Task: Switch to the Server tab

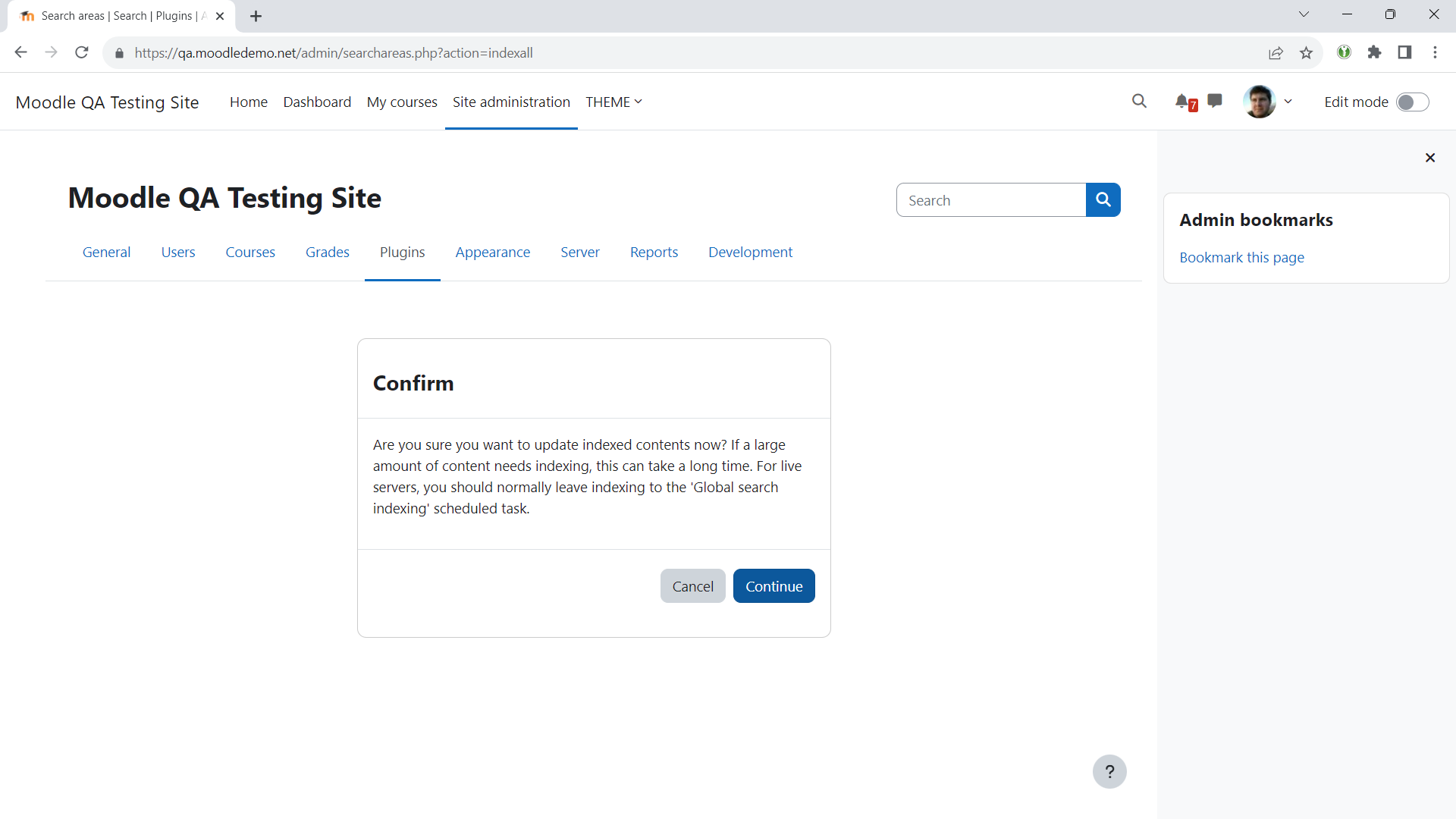Action: point(580,253)
